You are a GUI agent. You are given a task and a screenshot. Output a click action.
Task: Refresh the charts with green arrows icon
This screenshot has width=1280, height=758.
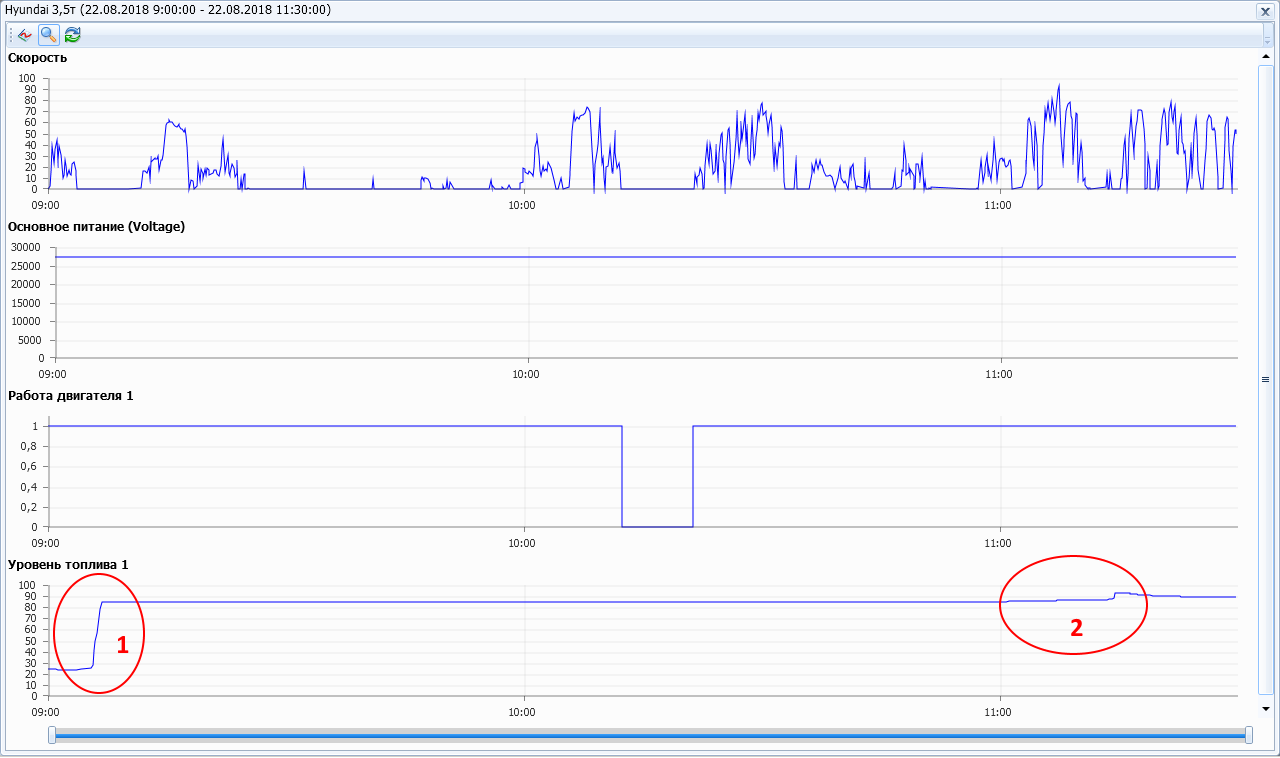[x=72, y=35]
